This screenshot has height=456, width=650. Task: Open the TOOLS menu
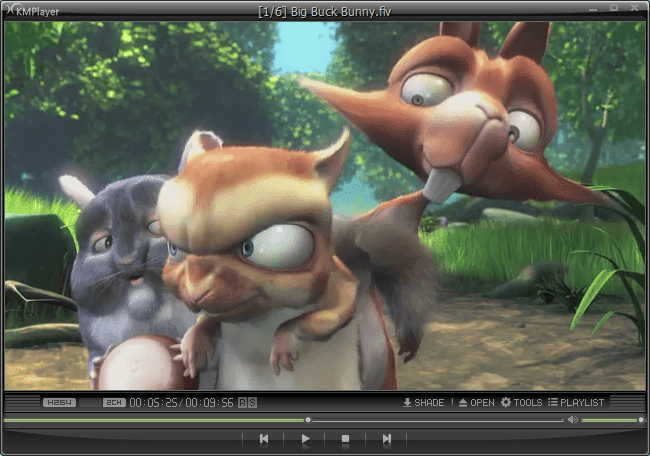[x=521, y=403]
